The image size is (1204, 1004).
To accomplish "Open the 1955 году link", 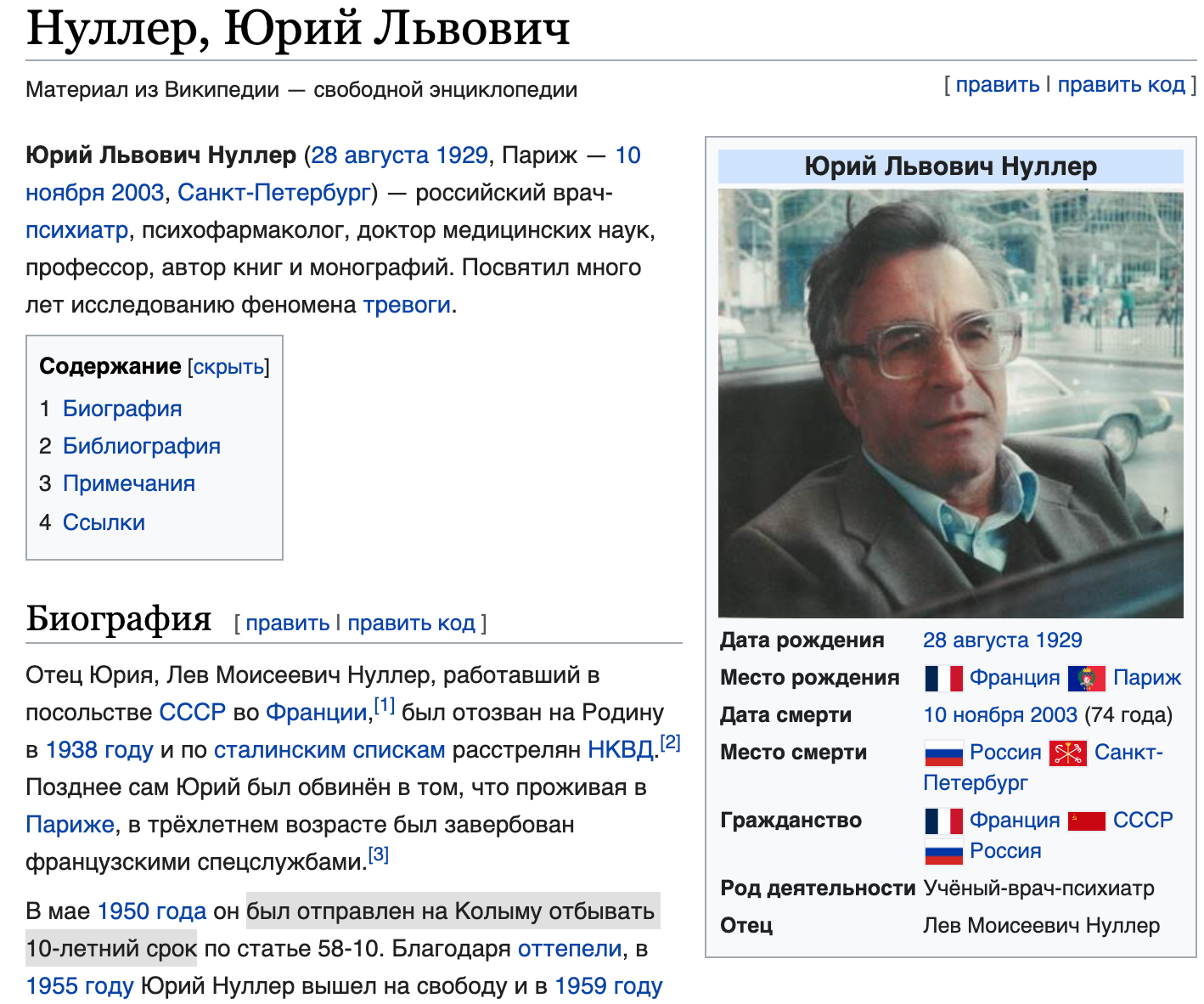I will coord(80,986).
